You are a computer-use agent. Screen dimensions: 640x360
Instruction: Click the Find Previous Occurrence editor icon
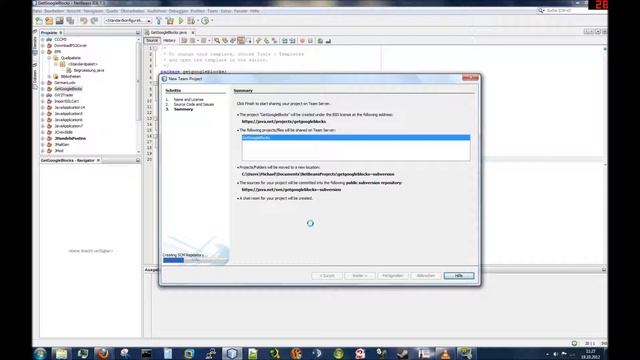pyautogui.click(x=225, y=41)
